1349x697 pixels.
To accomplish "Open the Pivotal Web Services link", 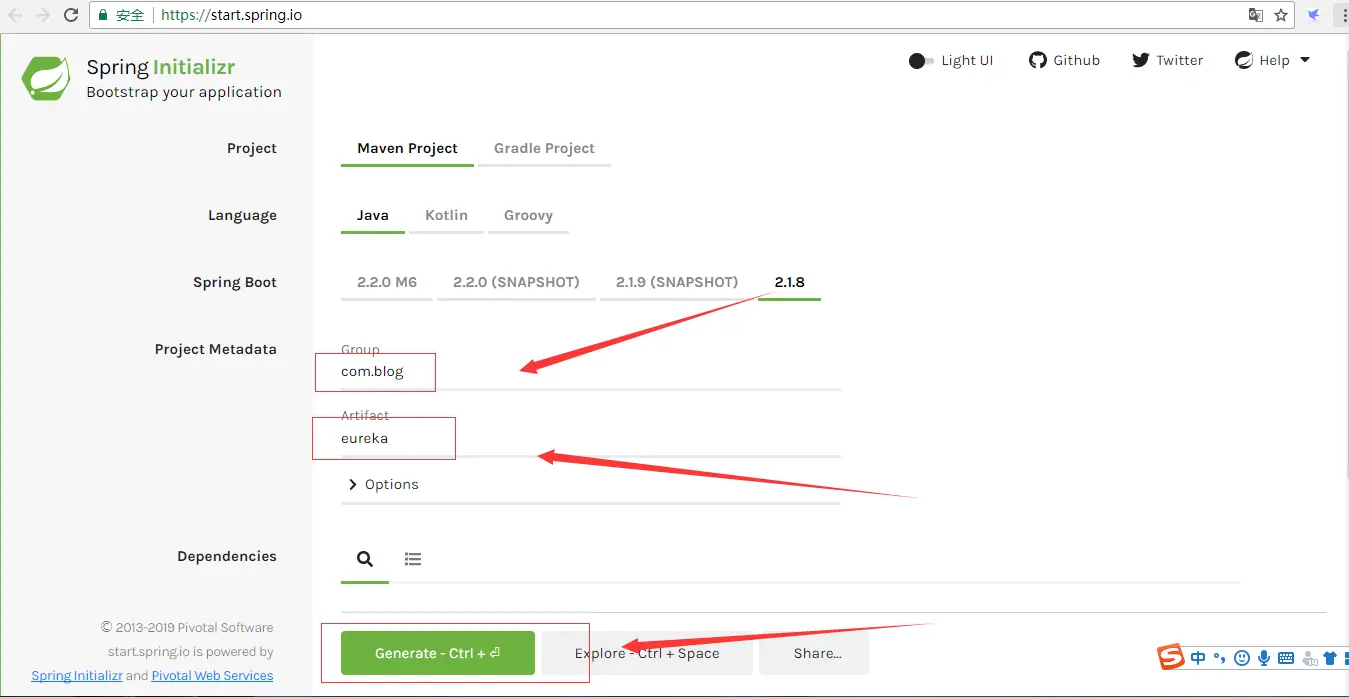I will pyautogui.click(x=212, y=675).
